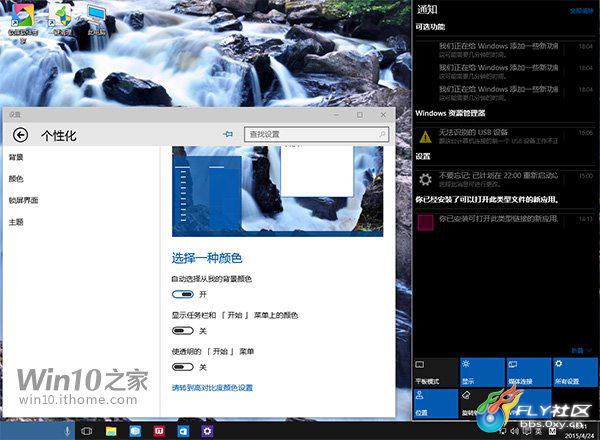The image size is (600, 440).
Task: Open the Display (显示) quick action tile
Action: pyautogui.click(x=481, y=371)
